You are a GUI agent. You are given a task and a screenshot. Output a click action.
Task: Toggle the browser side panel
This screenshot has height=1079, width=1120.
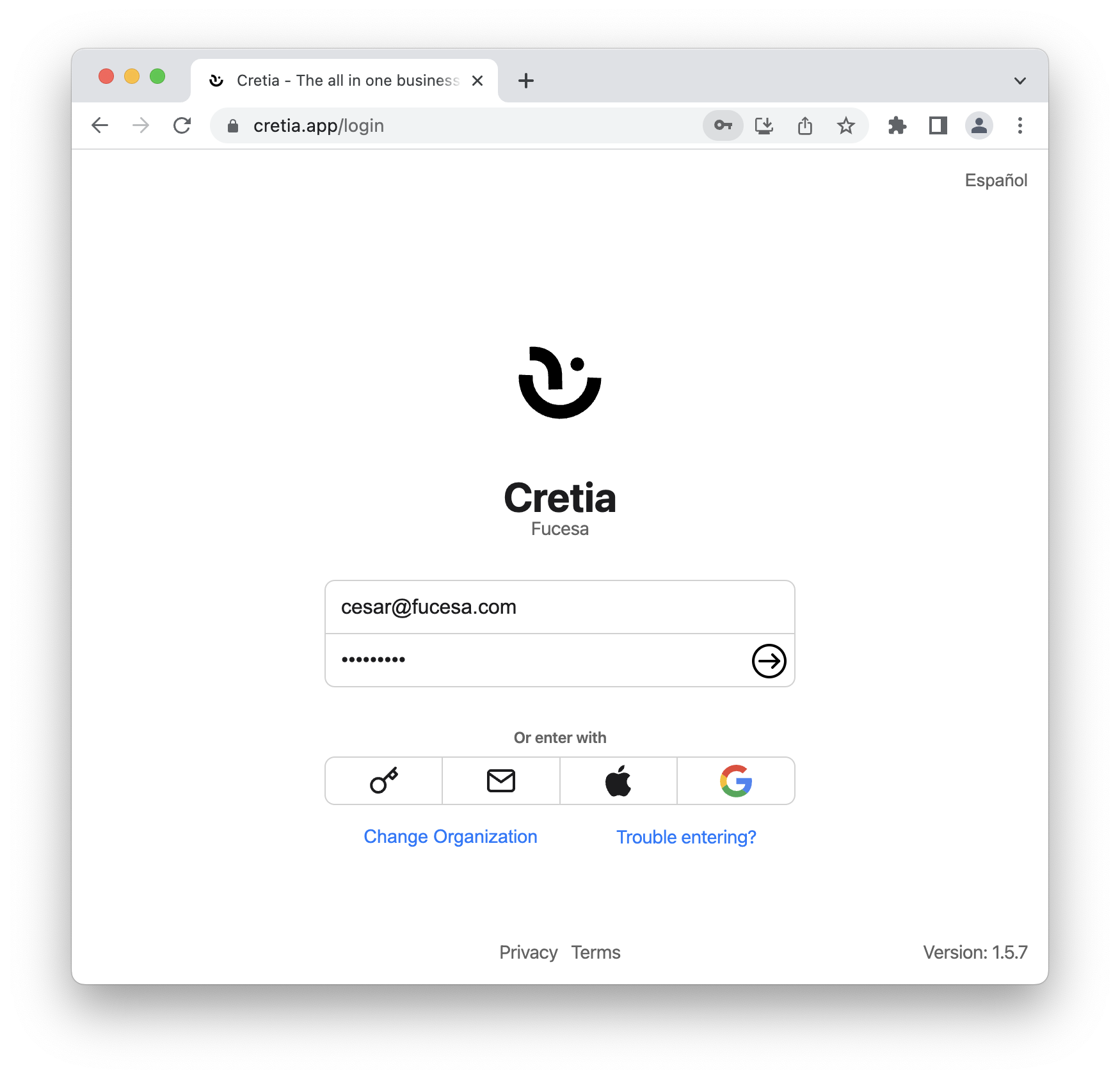tap(938, 125)
